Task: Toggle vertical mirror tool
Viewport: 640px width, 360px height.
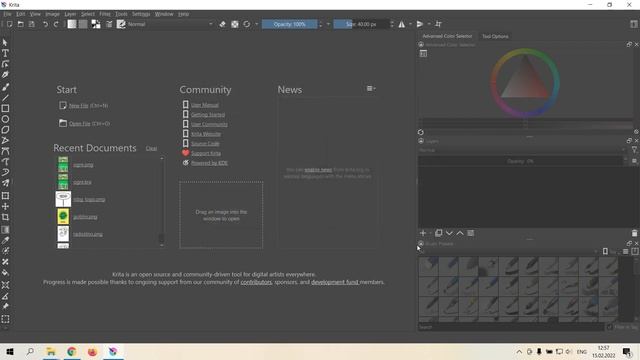Action: point(420,24)
